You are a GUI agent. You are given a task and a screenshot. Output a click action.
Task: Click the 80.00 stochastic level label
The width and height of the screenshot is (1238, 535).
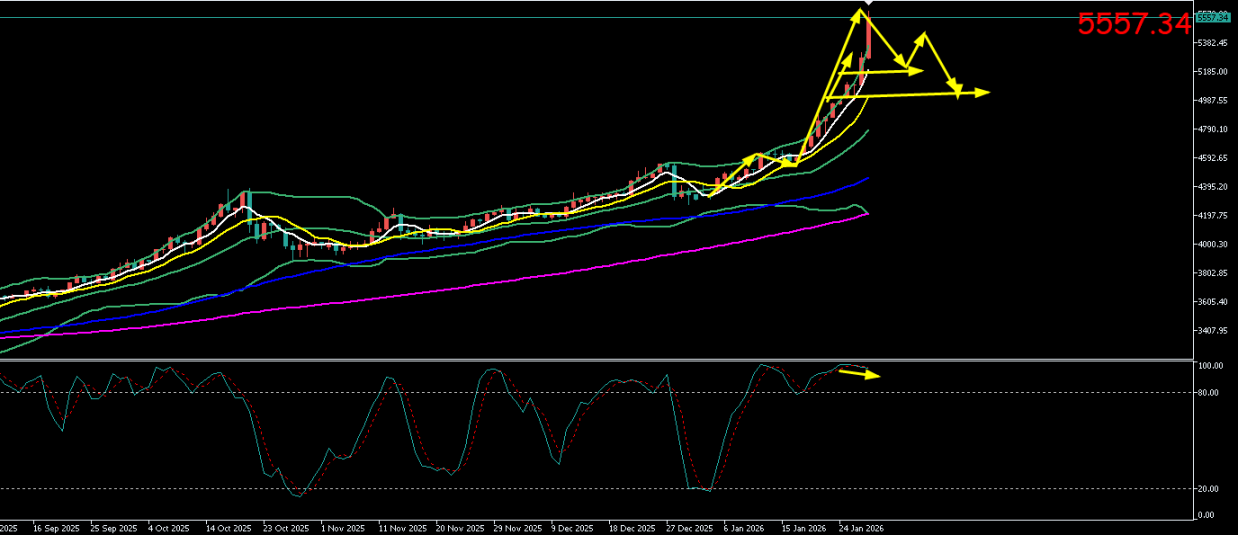point(1207,393)
